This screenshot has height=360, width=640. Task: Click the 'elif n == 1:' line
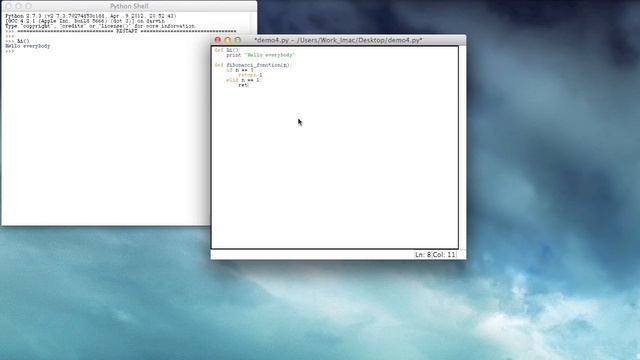click(243, 80)
